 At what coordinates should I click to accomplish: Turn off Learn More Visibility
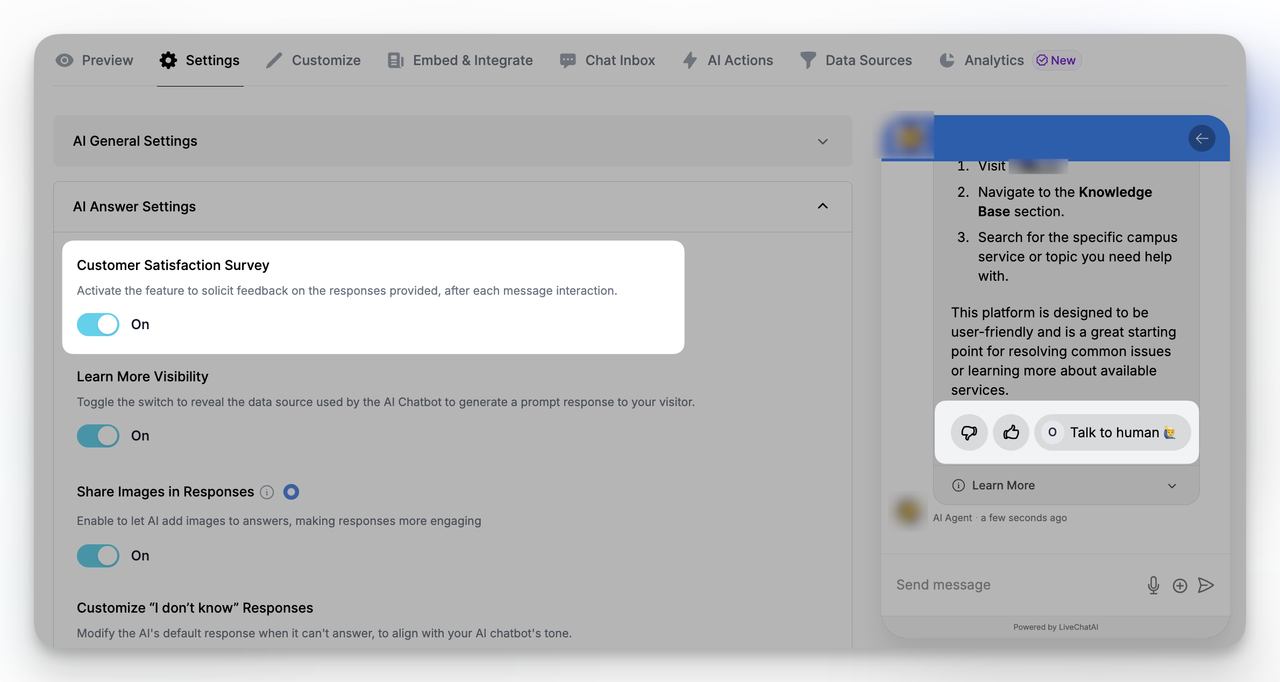98,436
